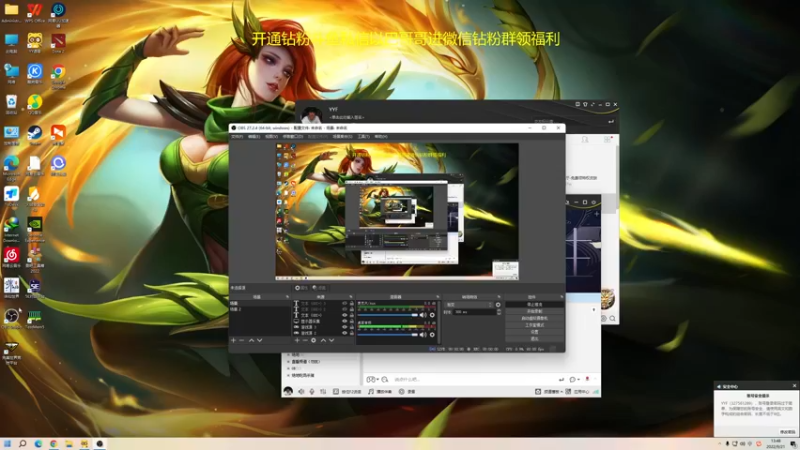
Task: Click the OBS icon in the taskbar
Action: point(99,444)
